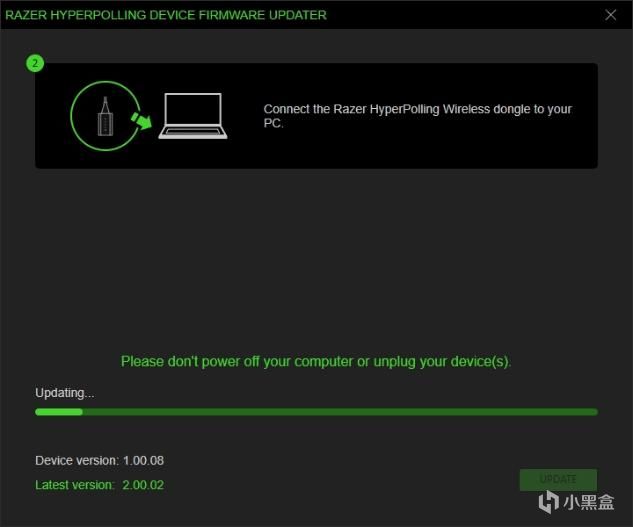Click the step 2 green badge
Viewport: 633px width, 527px height.
[35, 63]
